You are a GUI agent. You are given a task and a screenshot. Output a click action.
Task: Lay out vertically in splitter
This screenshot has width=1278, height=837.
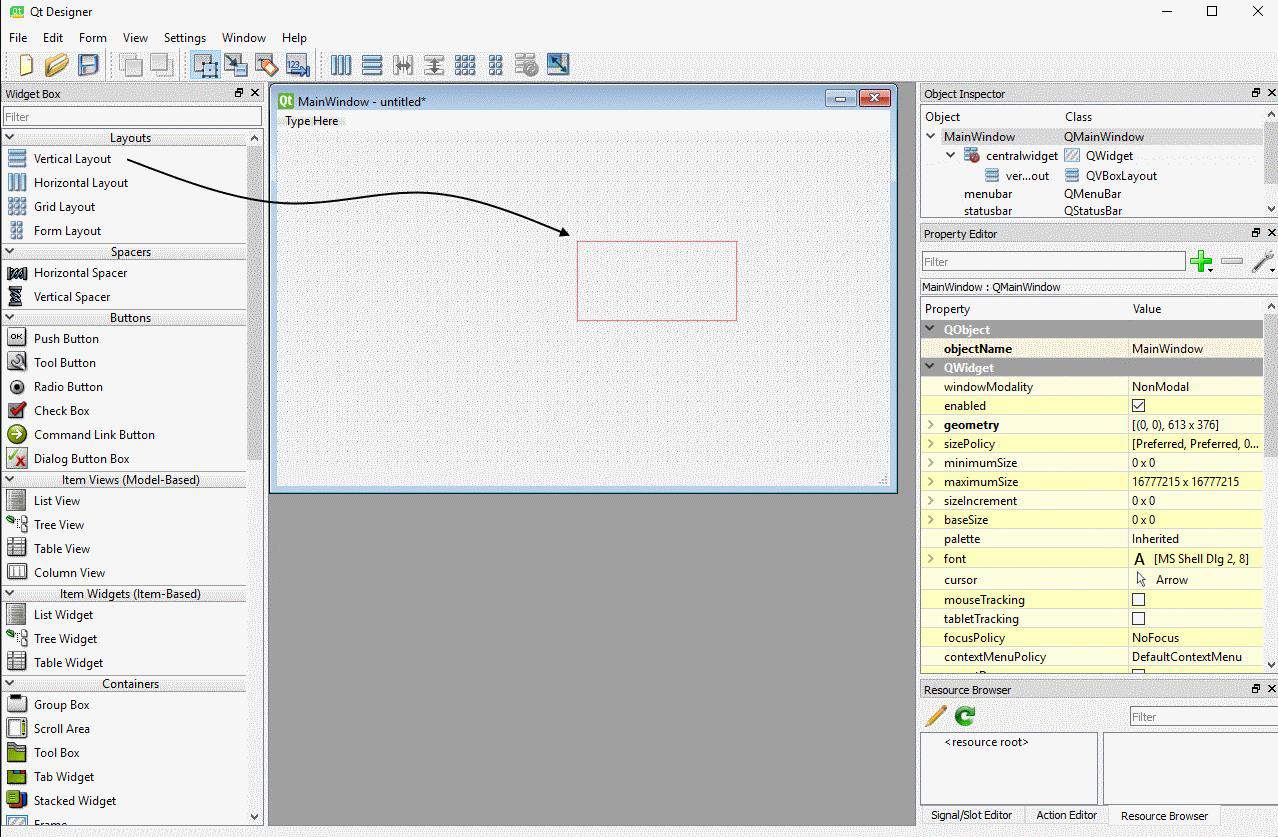(434, 65)
